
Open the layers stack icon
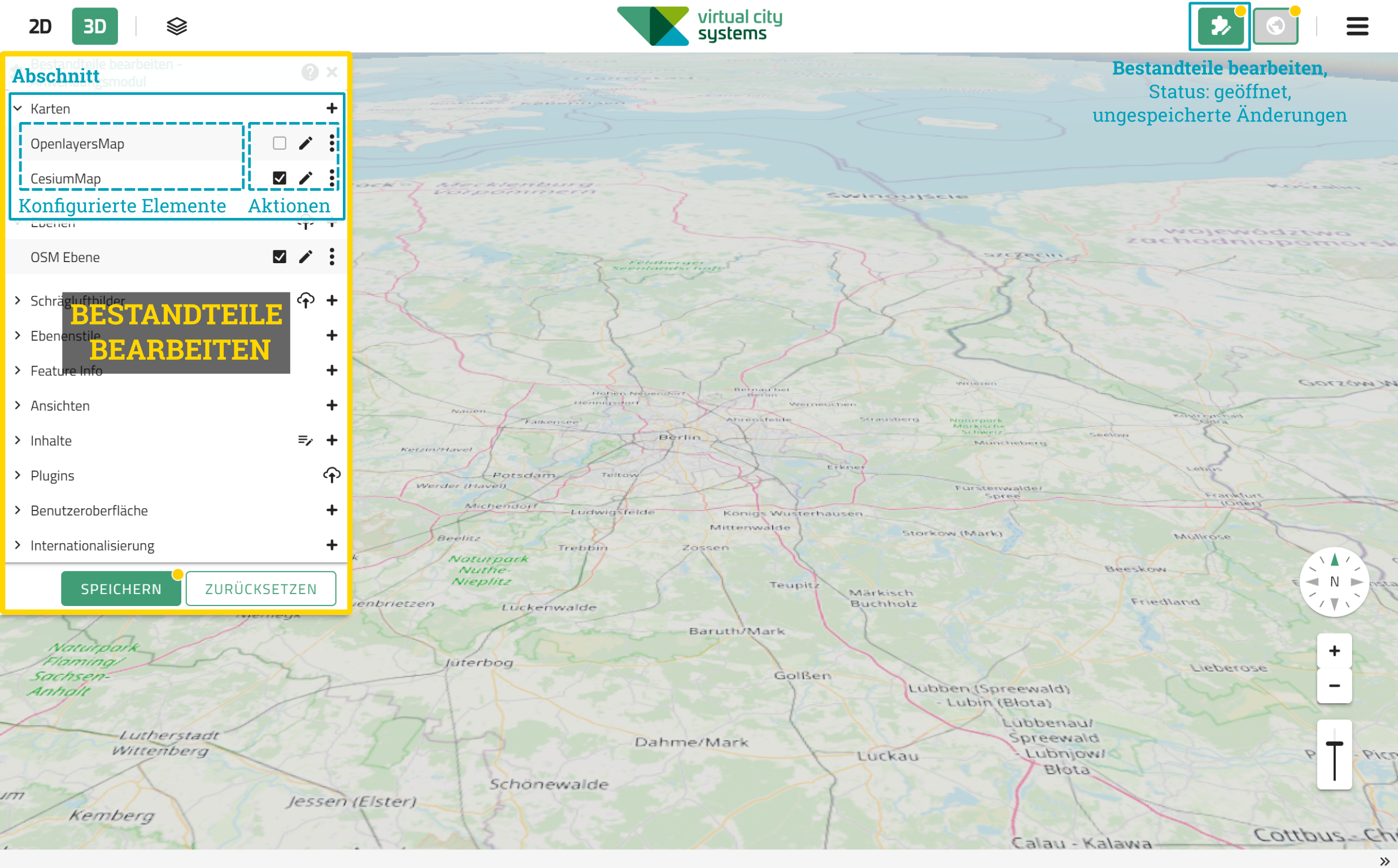coord(177,27)
